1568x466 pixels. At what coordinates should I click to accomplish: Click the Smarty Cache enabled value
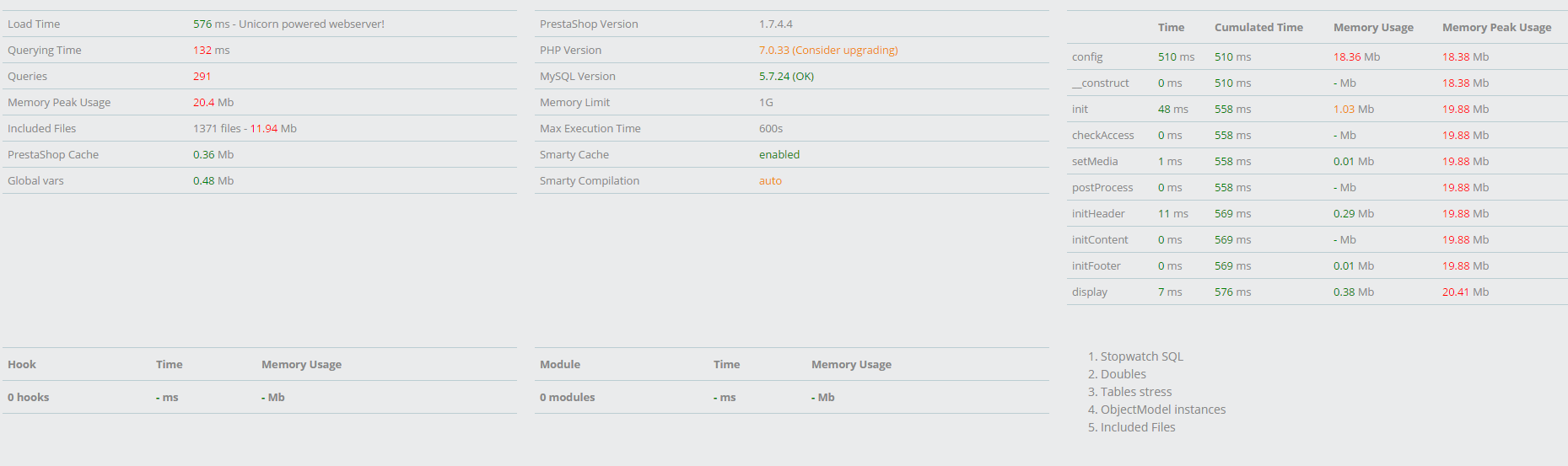tap(779, 154)
